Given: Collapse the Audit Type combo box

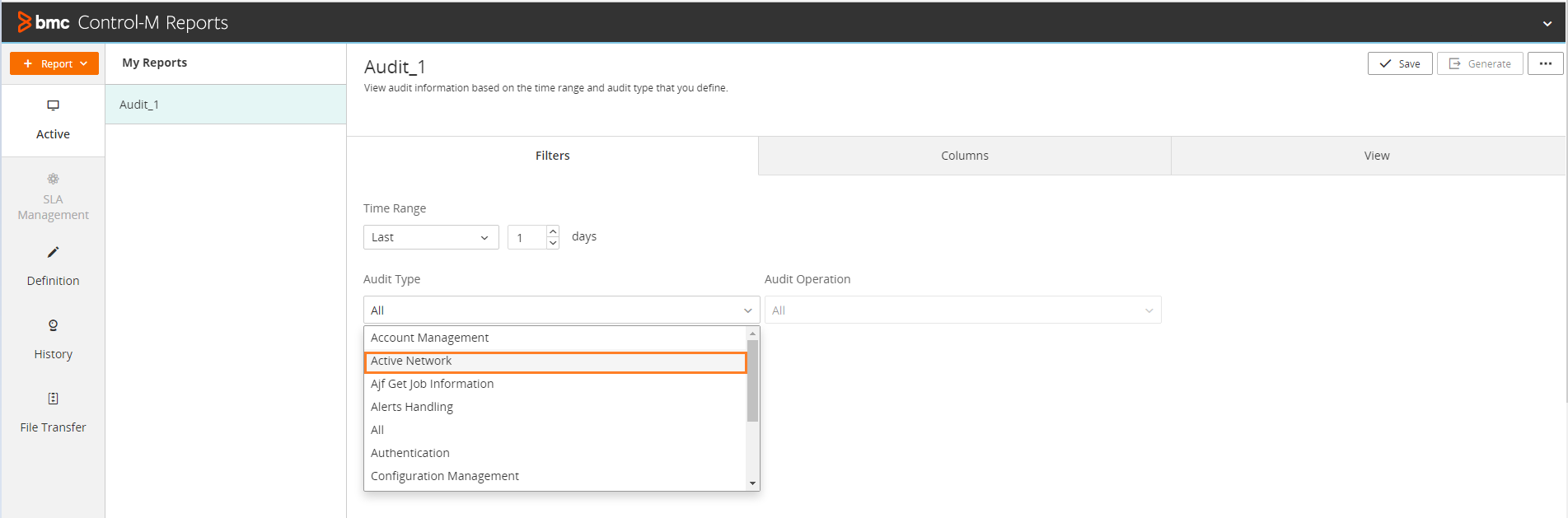Looking at the screenshot, I should coord(747,310).
